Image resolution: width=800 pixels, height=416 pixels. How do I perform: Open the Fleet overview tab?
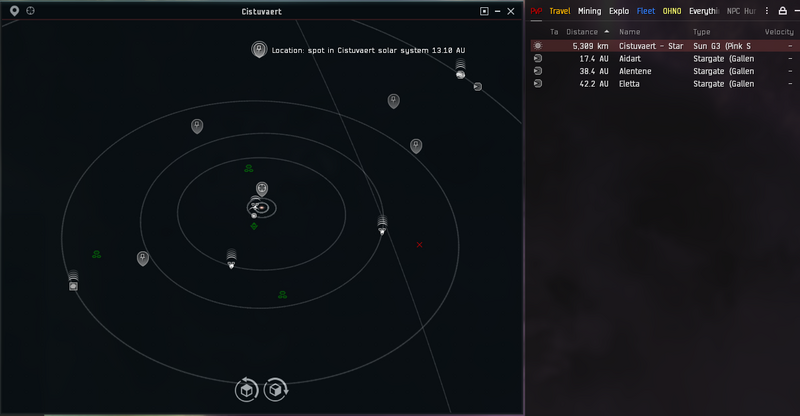click(646, 11)
